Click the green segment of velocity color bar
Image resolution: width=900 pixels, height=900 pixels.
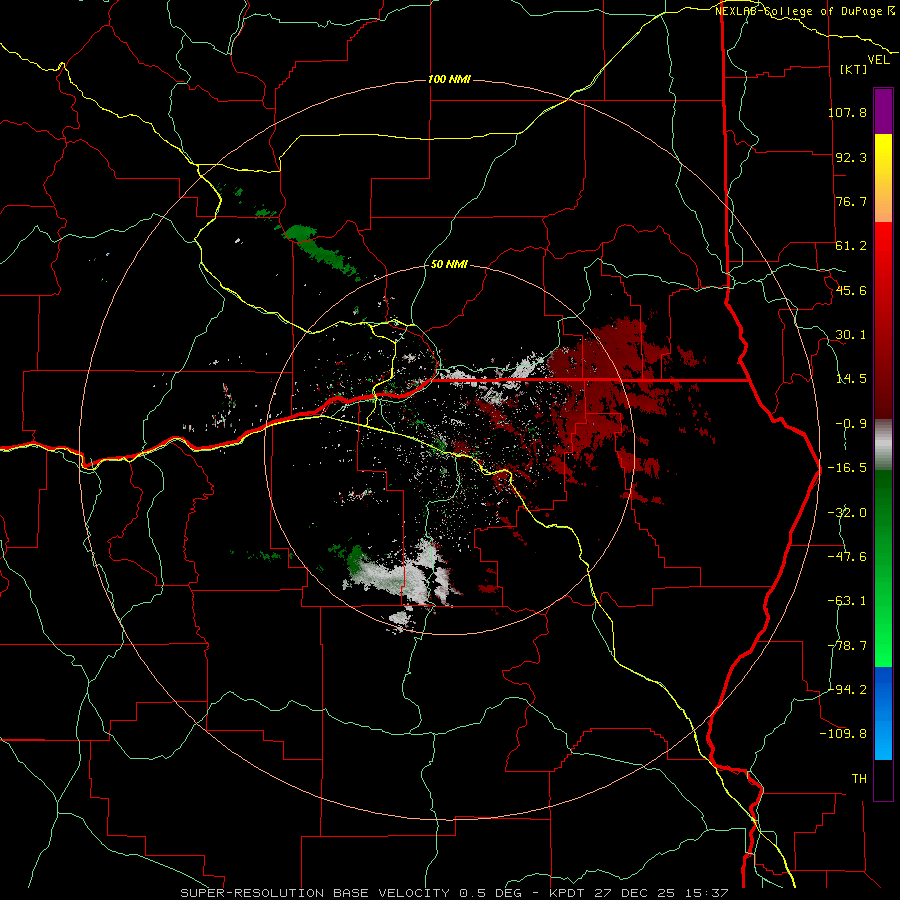pos(883,568)
